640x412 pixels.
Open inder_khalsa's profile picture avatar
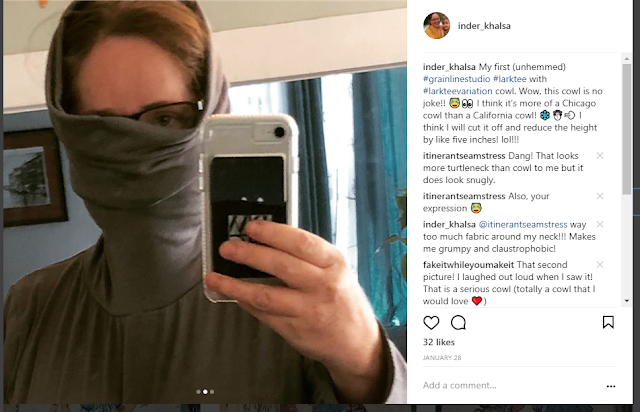click(x=437, y=25)
